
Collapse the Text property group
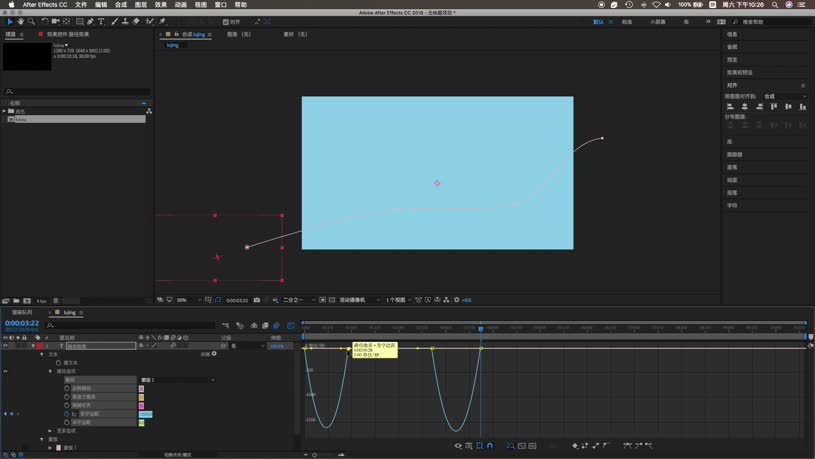(x=42, y=355)
